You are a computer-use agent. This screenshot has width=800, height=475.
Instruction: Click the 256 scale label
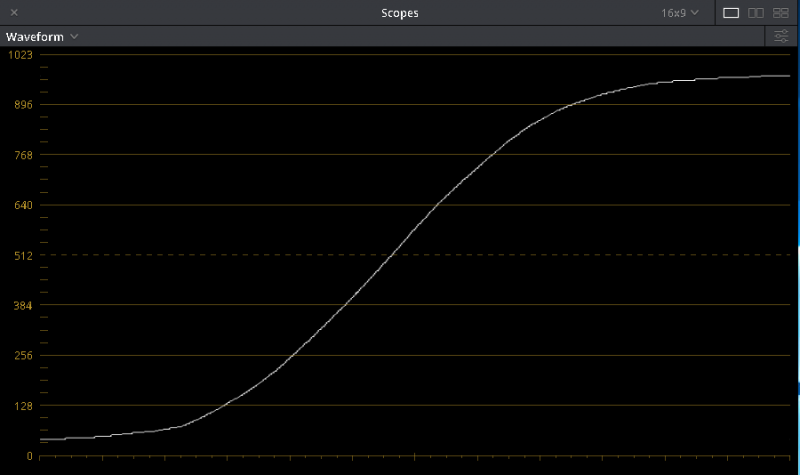coord(22,355)
